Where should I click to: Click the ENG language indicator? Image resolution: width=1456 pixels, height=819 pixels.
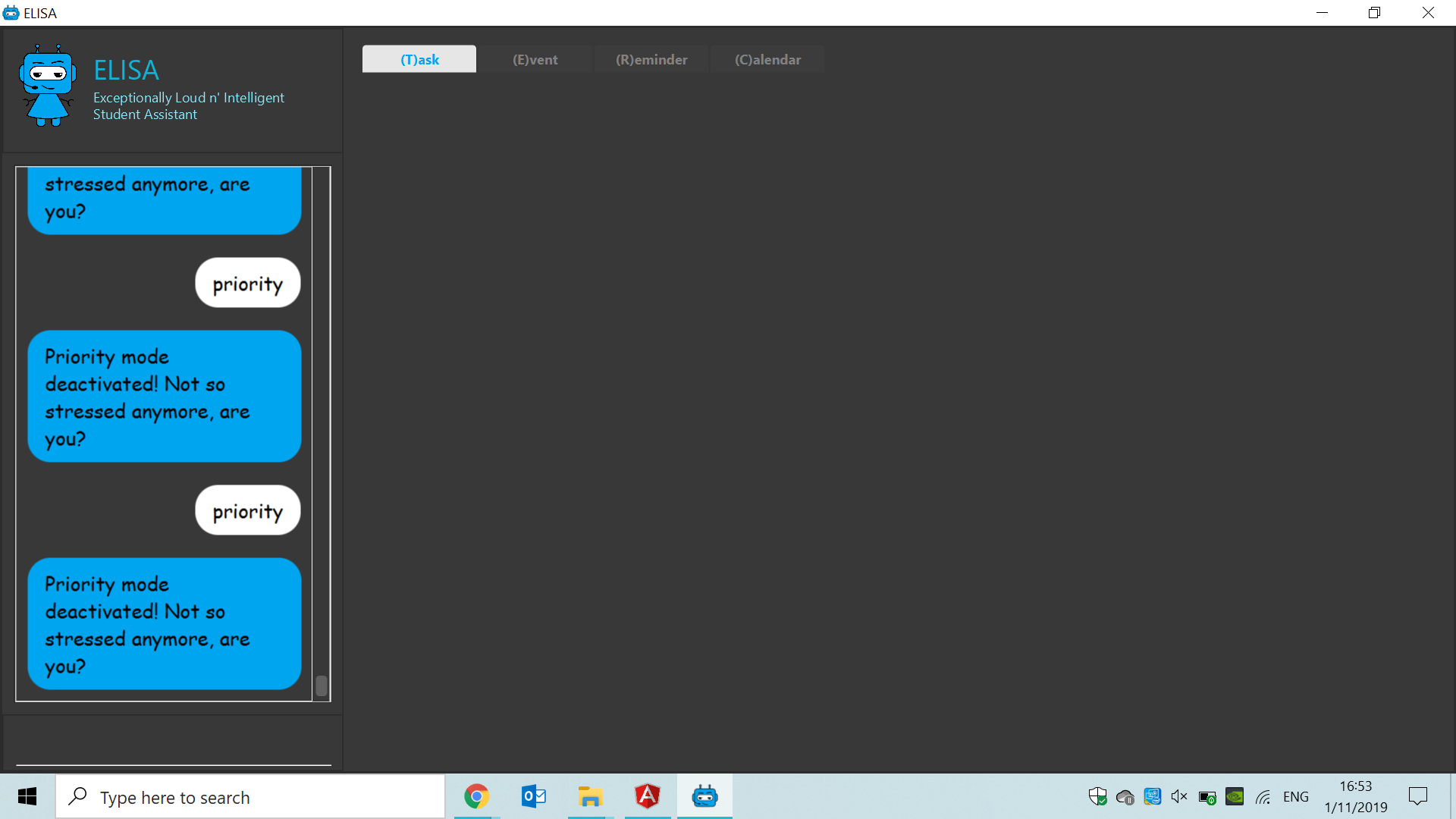[x=1295, y=796]
